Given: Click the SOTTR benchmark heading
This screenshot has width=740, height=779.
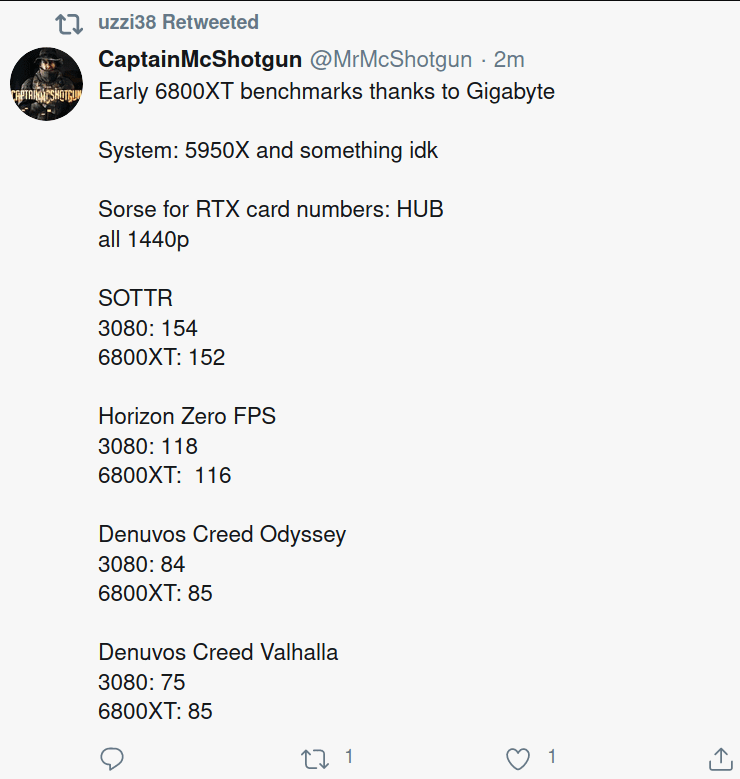Looking at the screenshot, I should (135, 298).
